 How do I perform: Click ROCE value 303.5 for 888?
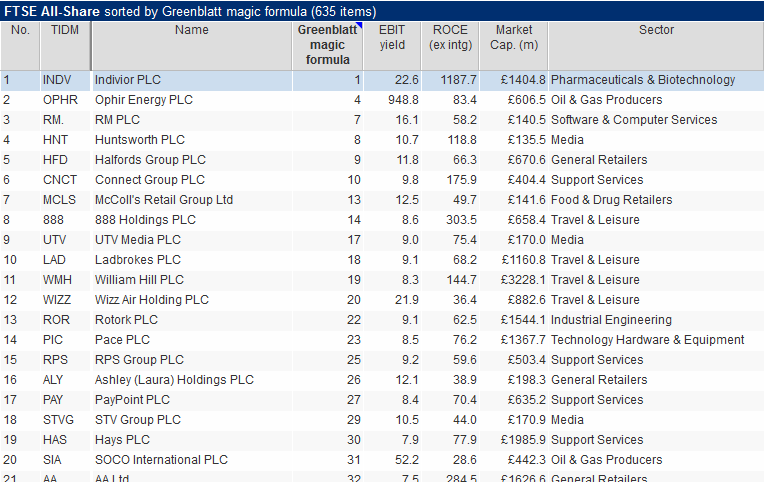(461, 220)
